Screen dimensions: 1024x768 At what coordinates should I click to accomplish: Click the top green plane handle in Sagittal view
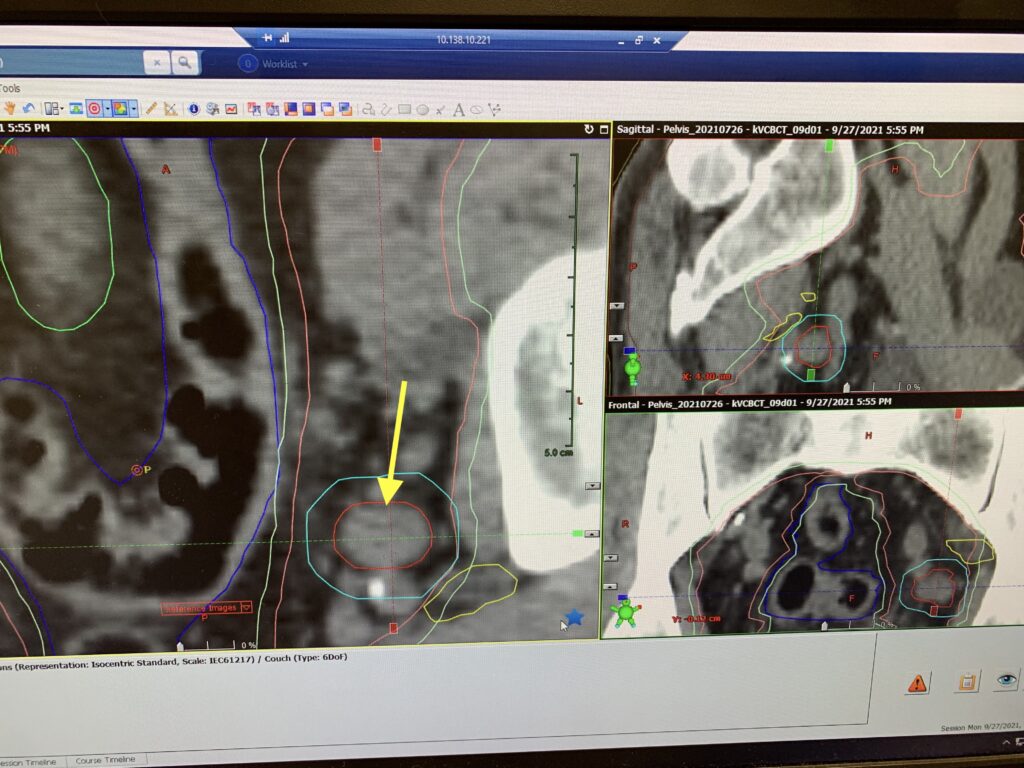tap(829, 146)
